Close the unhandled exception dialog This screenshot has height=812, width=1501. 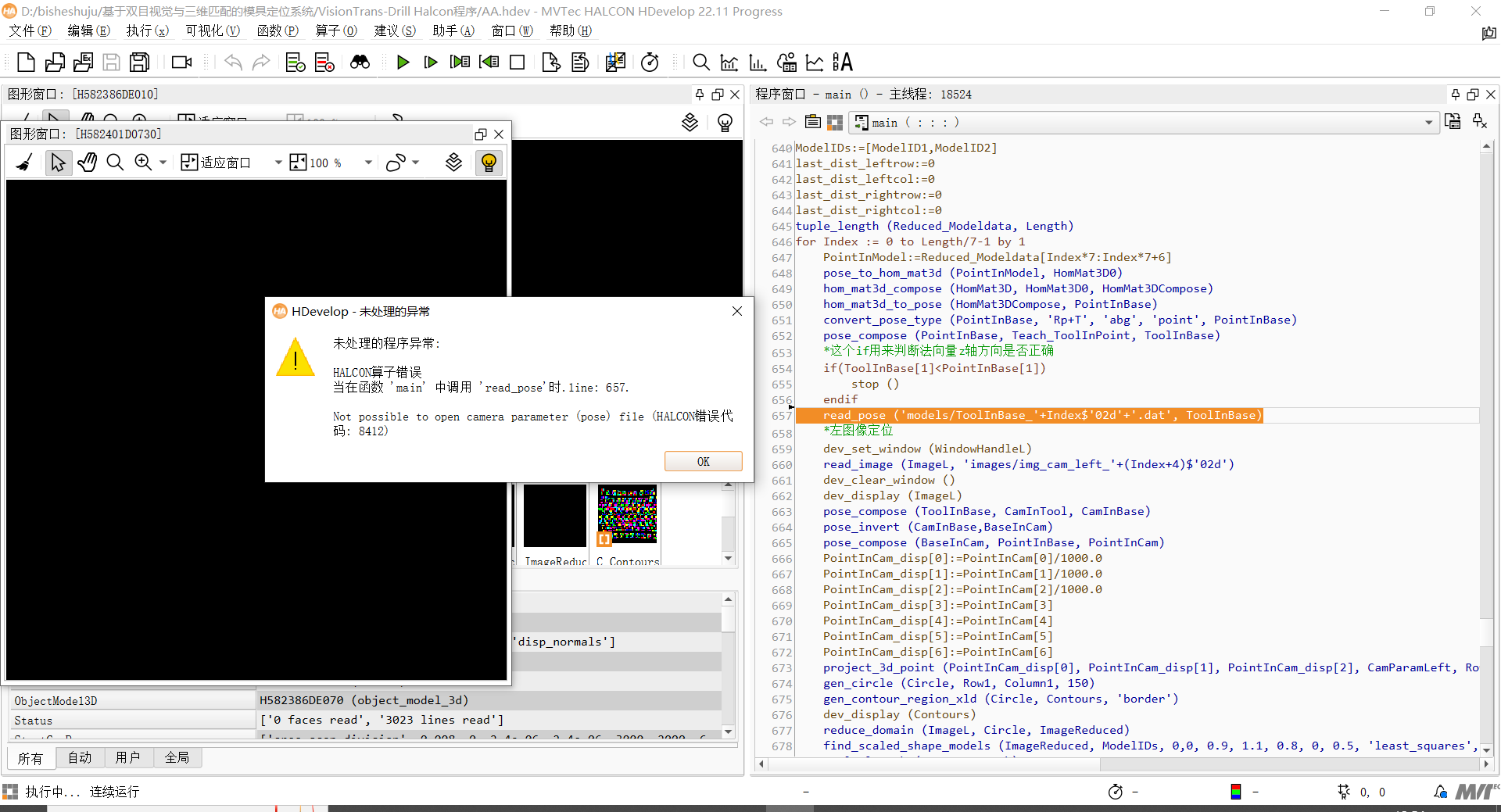coord(736,311)
